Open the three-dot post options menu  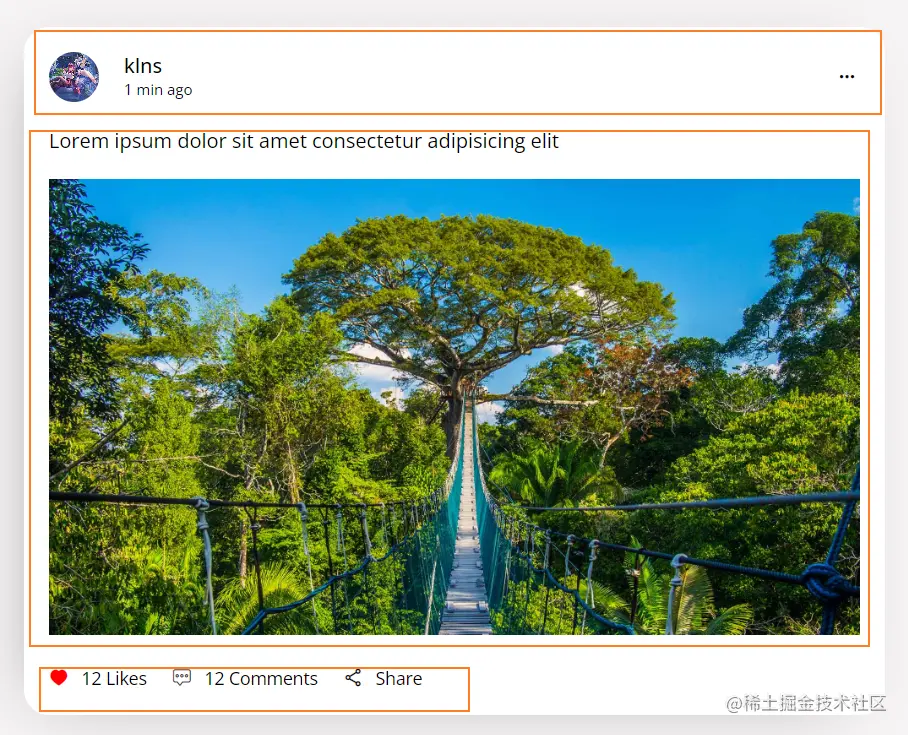[847, 76]
